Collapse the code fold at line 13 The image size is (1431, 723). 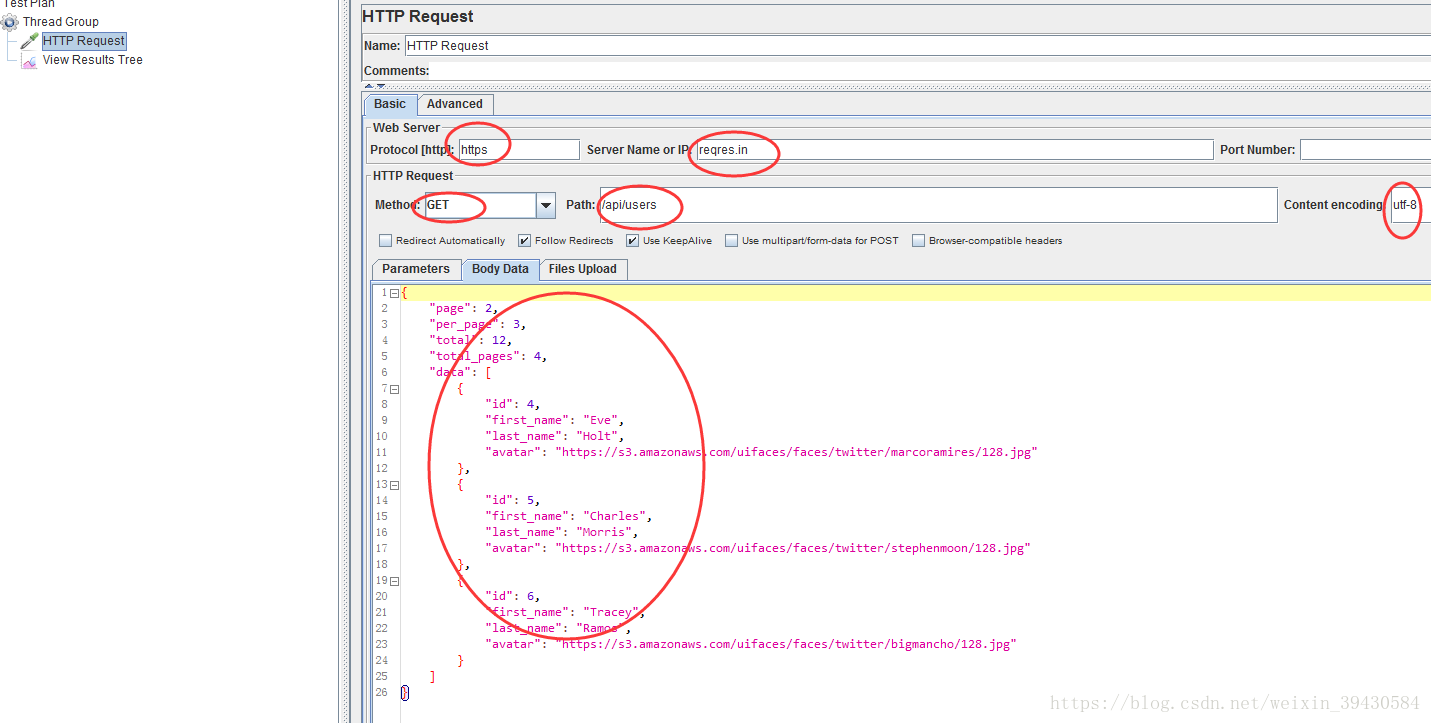click(394, 485)
